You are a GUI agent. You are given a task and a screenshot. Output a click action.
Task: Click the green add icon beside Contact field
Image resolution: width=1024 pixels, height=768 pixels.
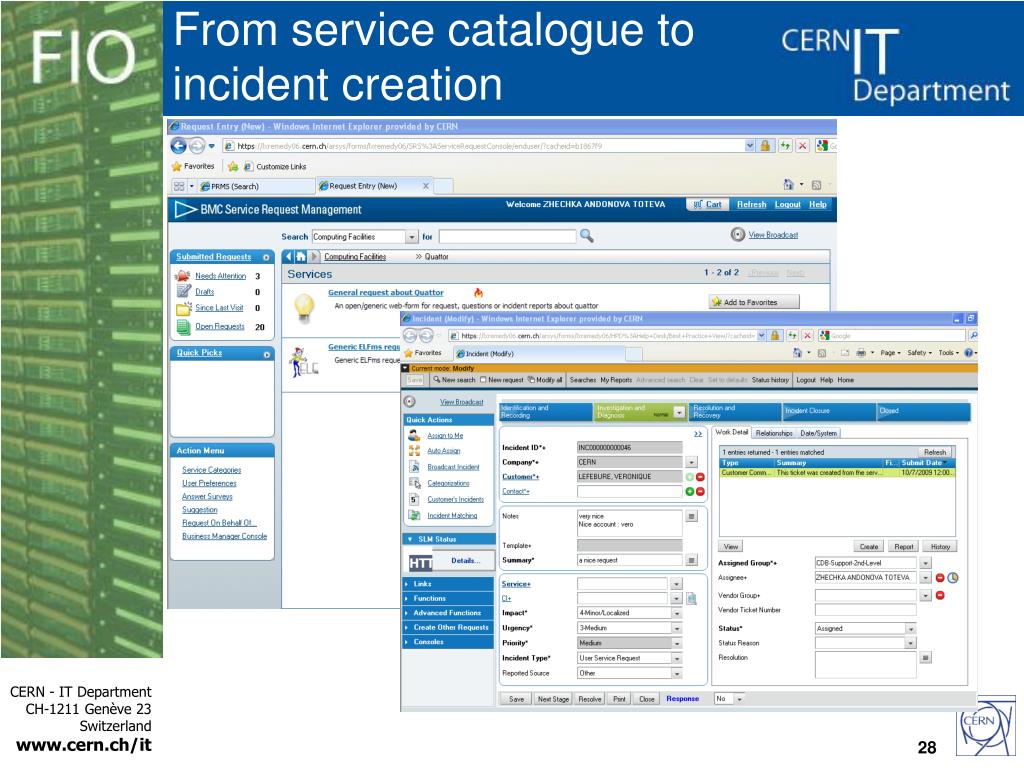point(689,491)
